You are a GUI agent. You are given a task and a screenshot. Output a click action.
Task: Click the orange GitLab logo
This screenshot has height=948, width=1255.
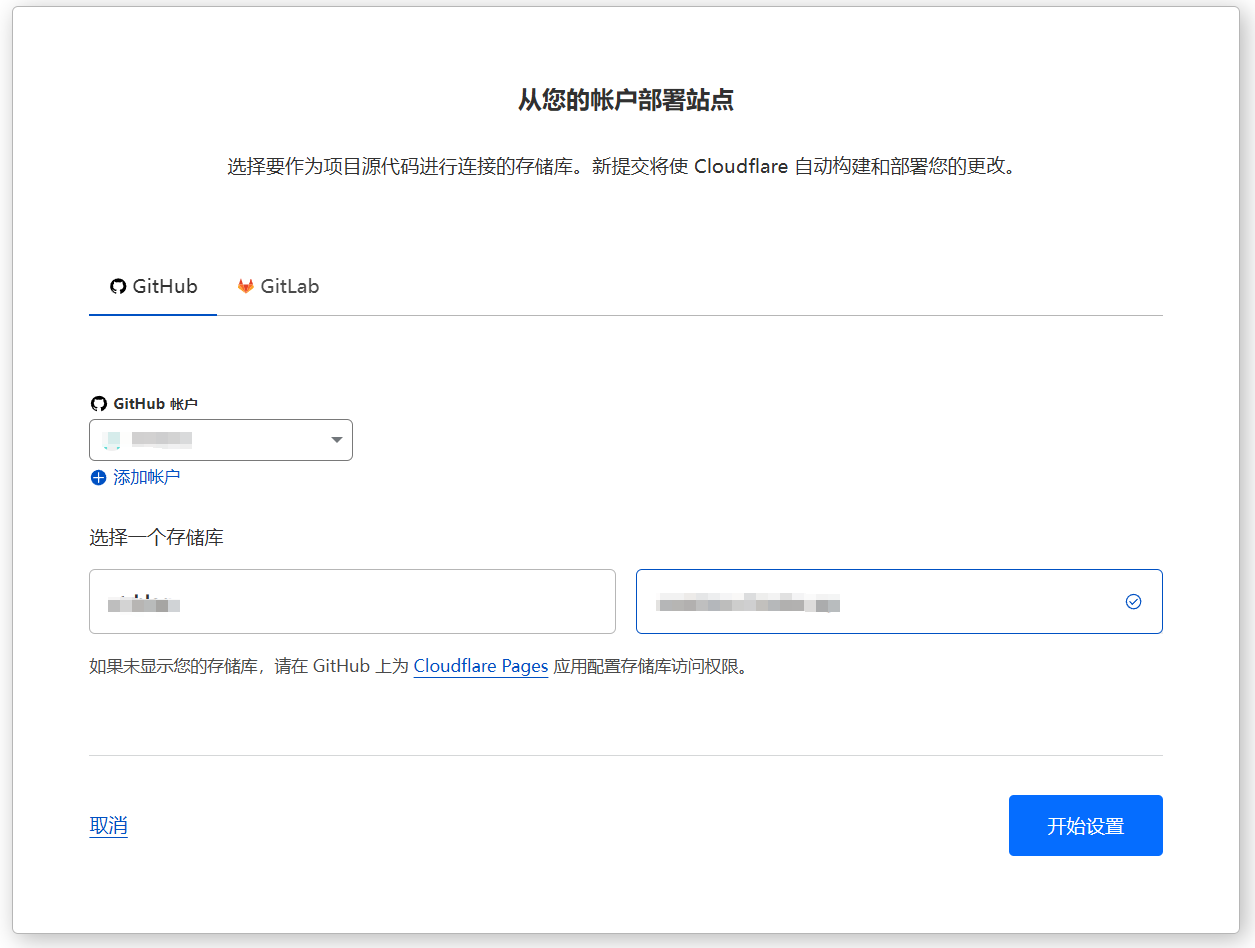(x=244, y=286)
